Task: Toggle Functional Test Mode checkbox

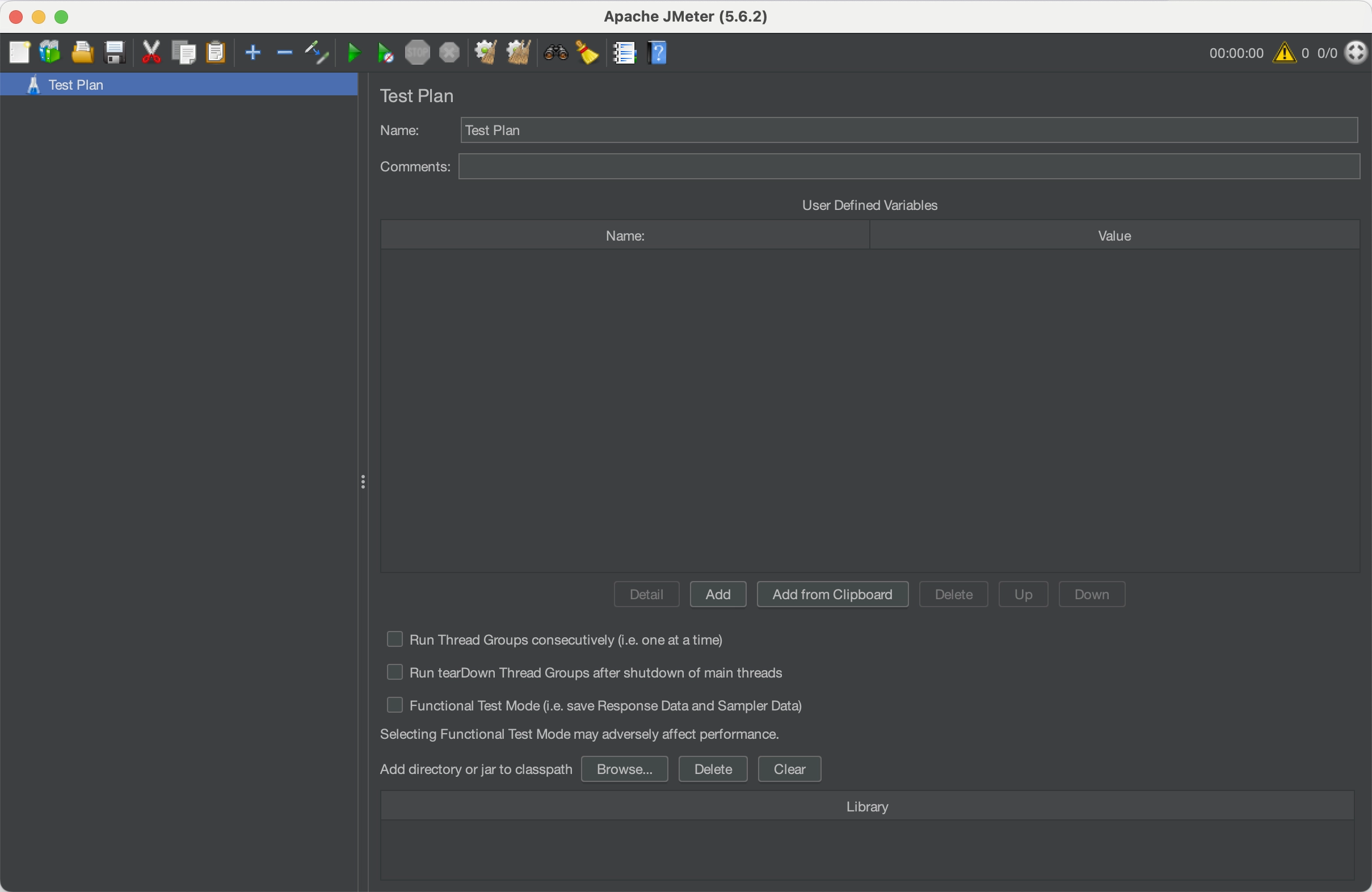Action: tap(395, 705)
